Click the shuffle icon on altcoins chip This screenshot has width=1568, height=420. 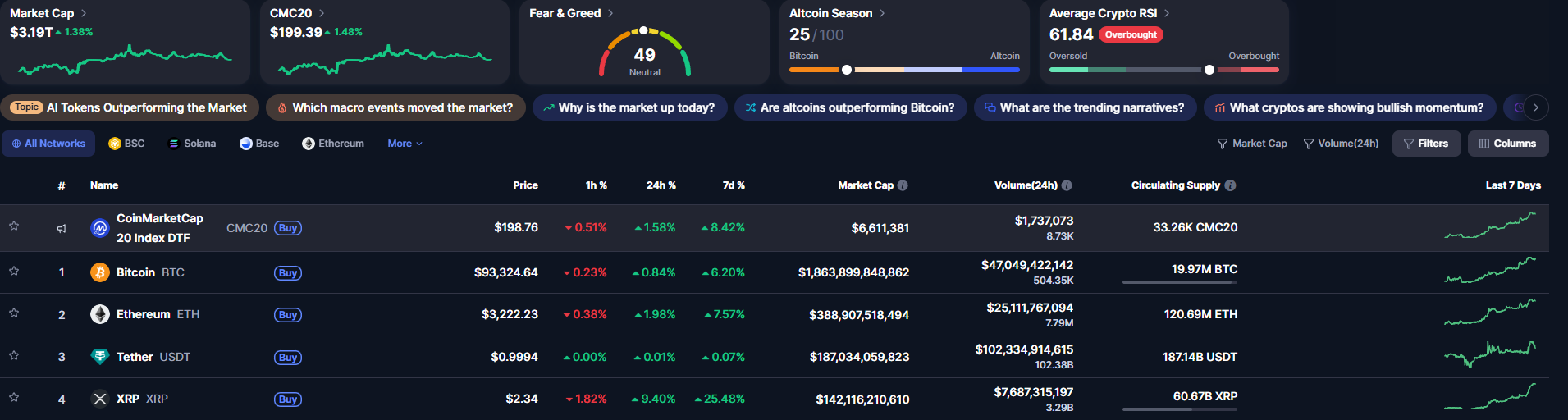(x=751, y=107)
